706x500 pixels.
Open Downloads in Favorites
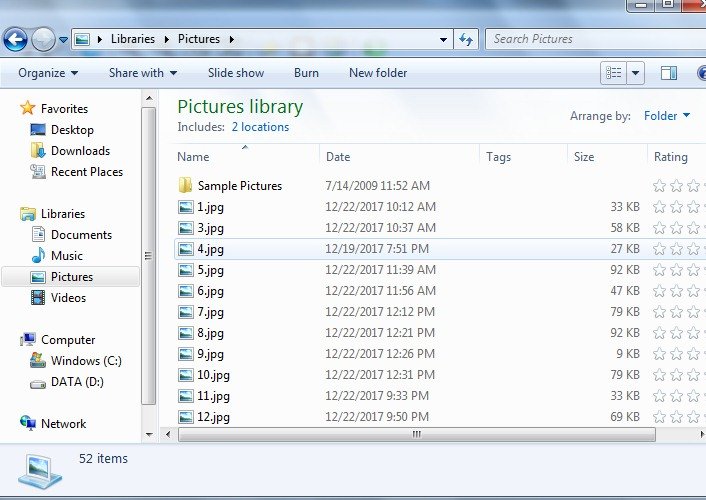(80, 151)
